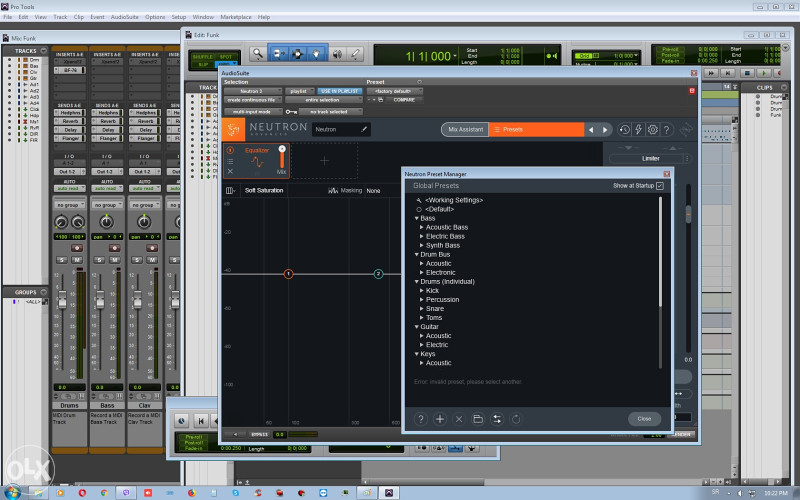Toggle Show at Startup checkbox
This screenshot has height=500, width=800.
coord(660,186)
